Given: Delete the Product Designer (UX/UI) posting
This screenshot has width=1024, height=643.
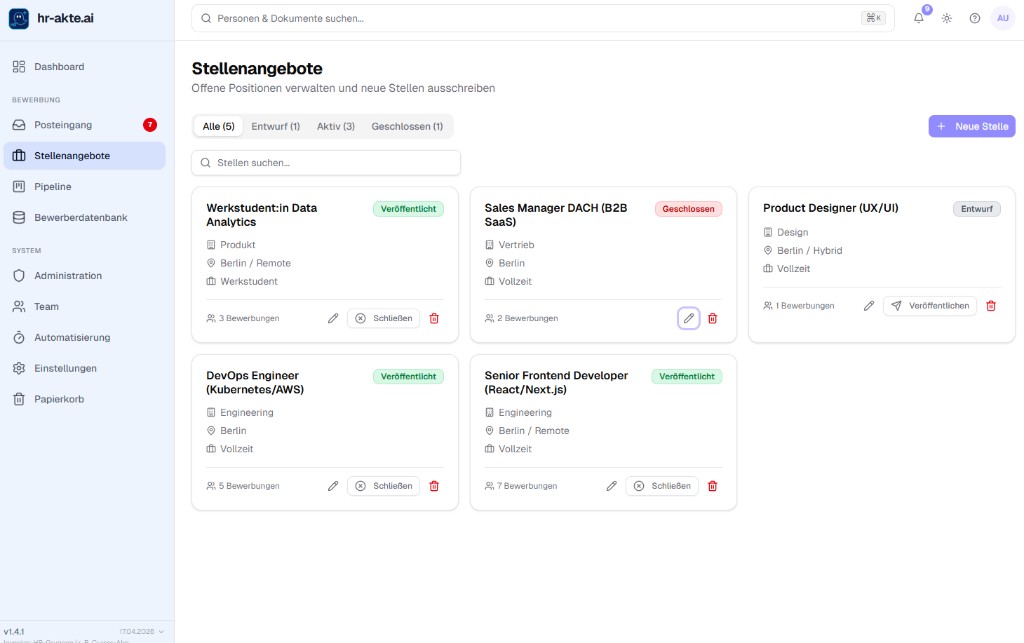Looking at the screenshot, I should coord(991,306).
